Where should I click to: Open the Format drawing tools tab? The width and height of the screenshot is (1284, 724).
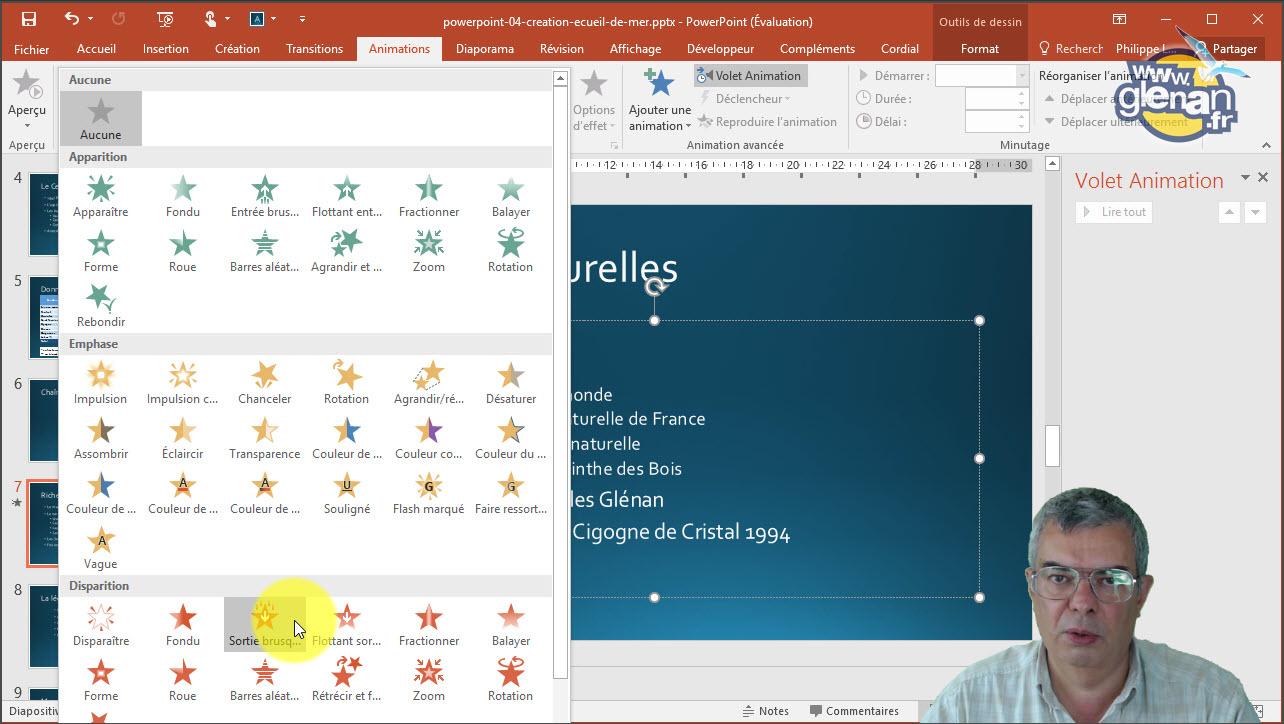click(980, 49)
